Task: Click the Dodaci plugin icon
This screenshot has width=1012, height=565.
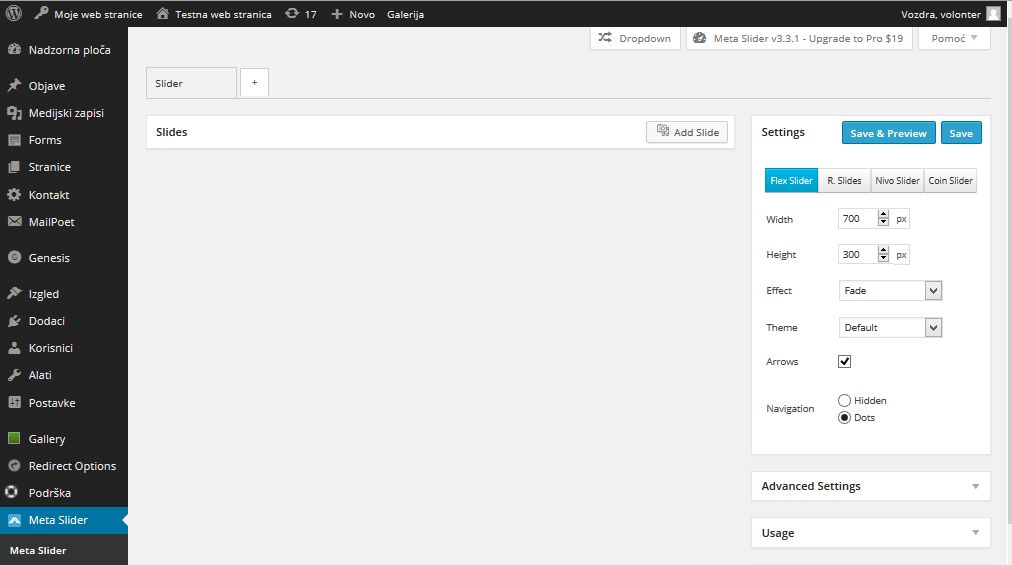Action: pos(14,321)
